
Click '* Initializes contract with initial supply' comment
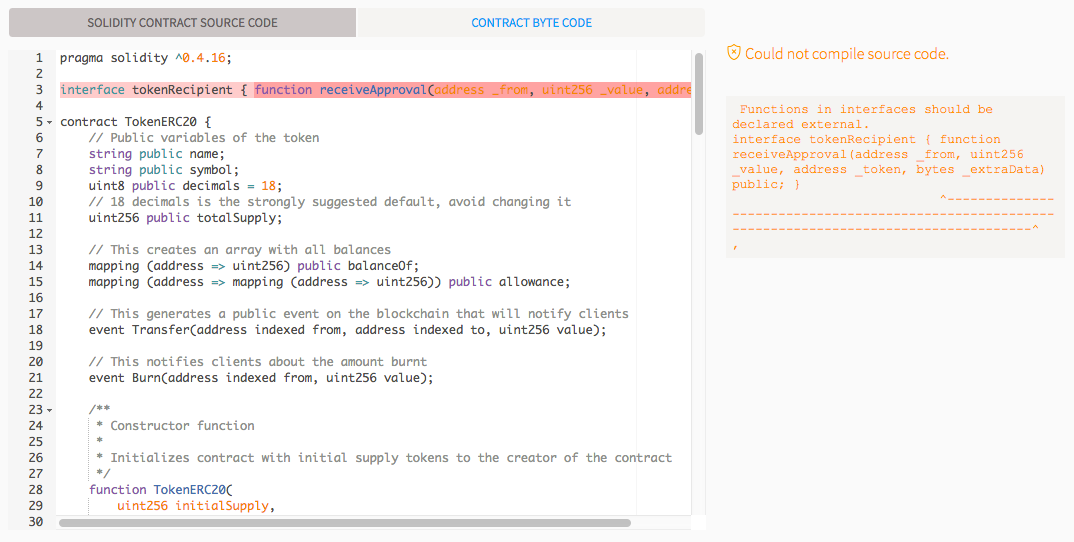(384, 458)
